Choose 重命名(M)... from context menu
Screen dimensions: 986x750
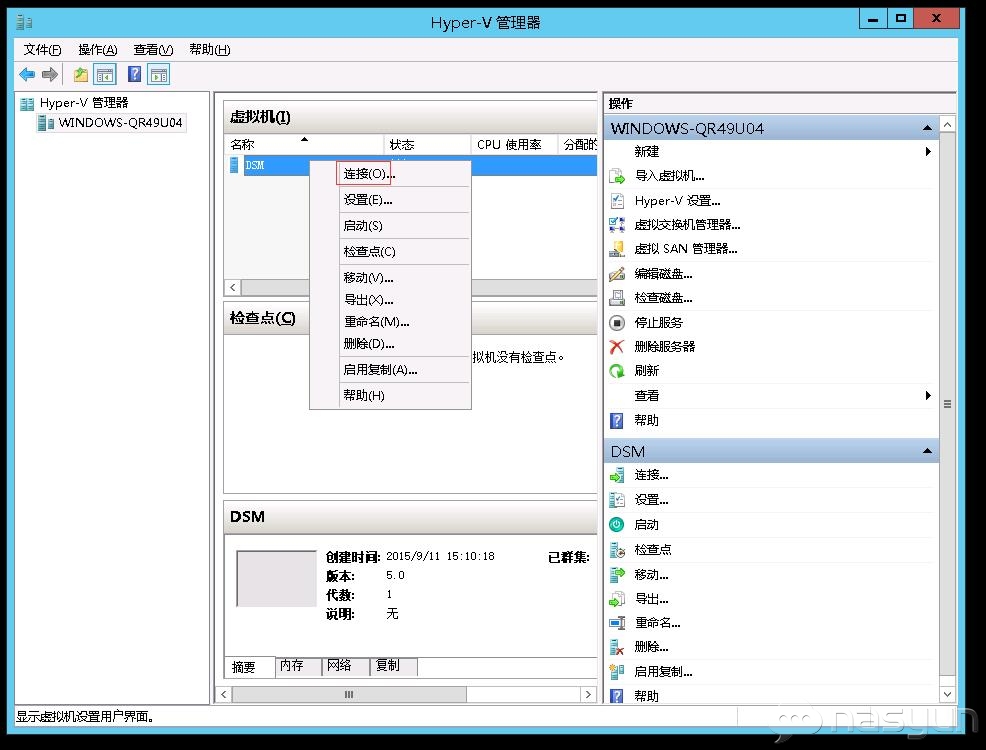tap(391, 322)
